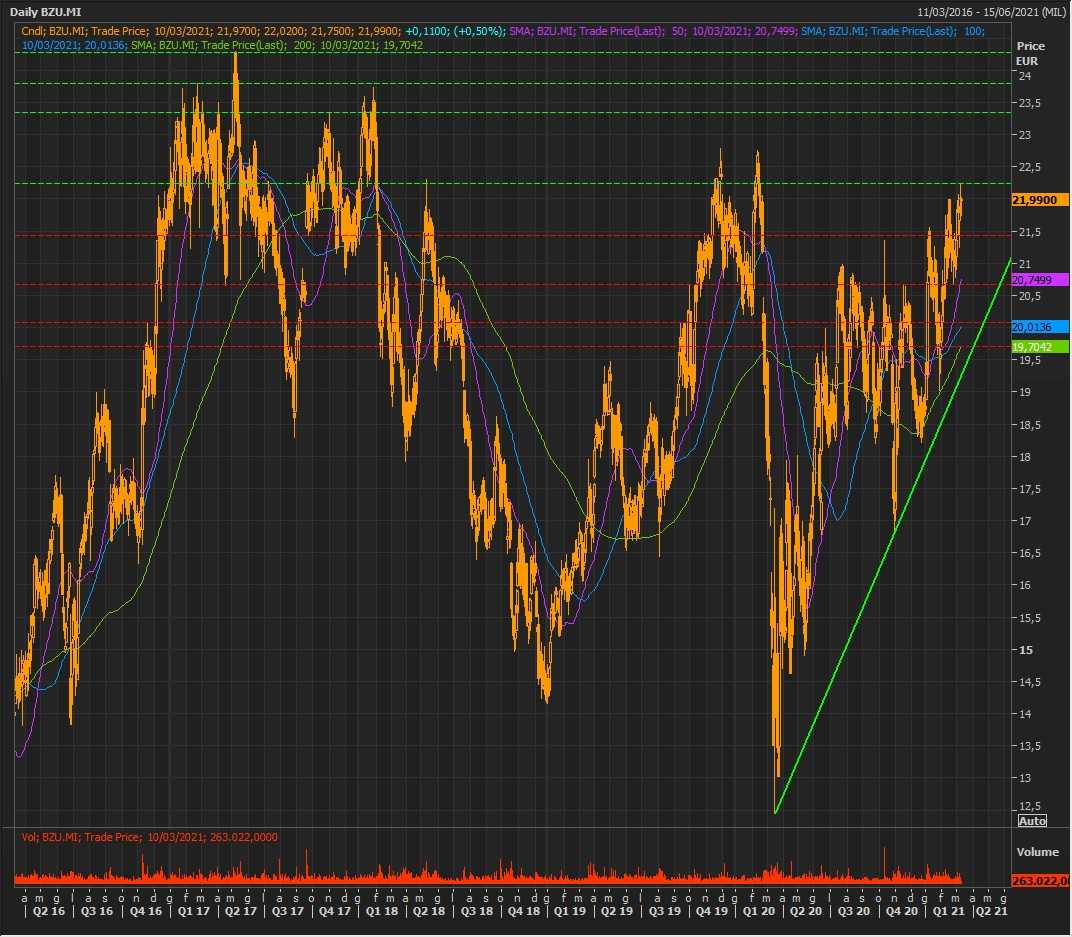This screenshot has height=937, width=1072.
Task: Click the 16 price axis tick
Action: click(x=1025, y=586)
